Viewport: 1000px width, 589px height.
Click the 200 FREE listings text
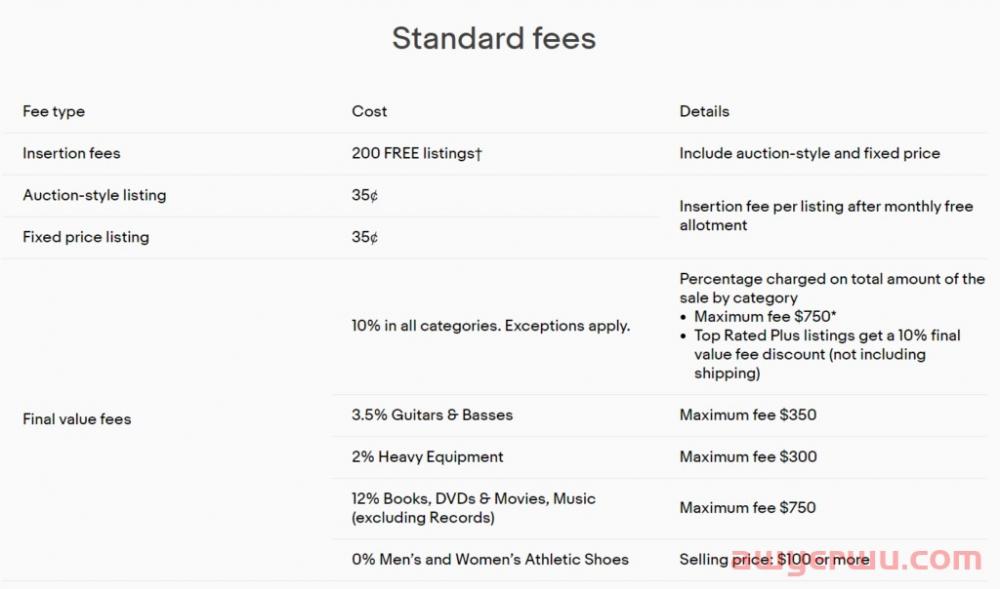click(416, 153)
